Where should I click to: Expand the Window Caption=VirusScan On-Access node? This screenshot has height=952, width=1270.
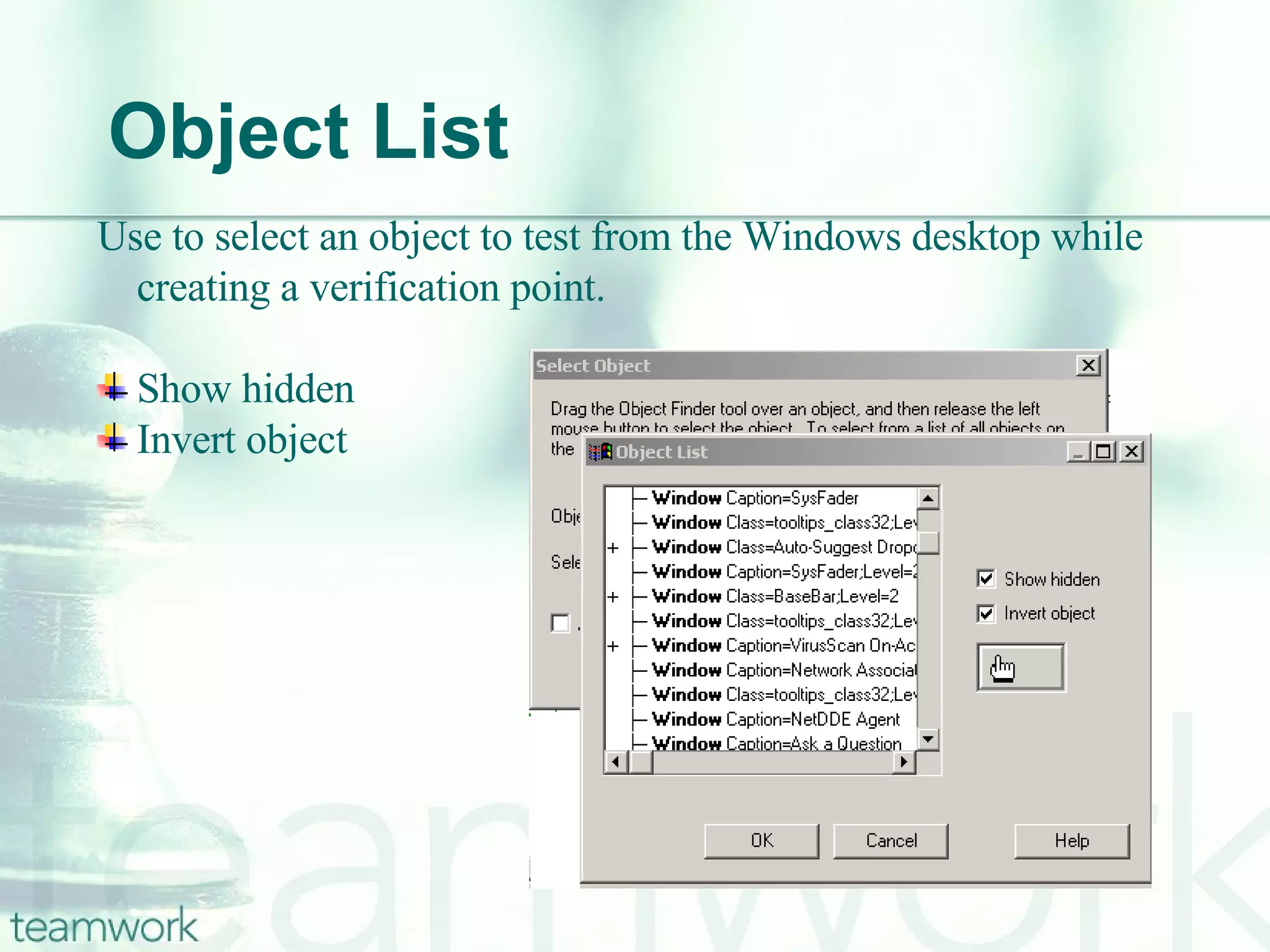[x=613, y=646]
